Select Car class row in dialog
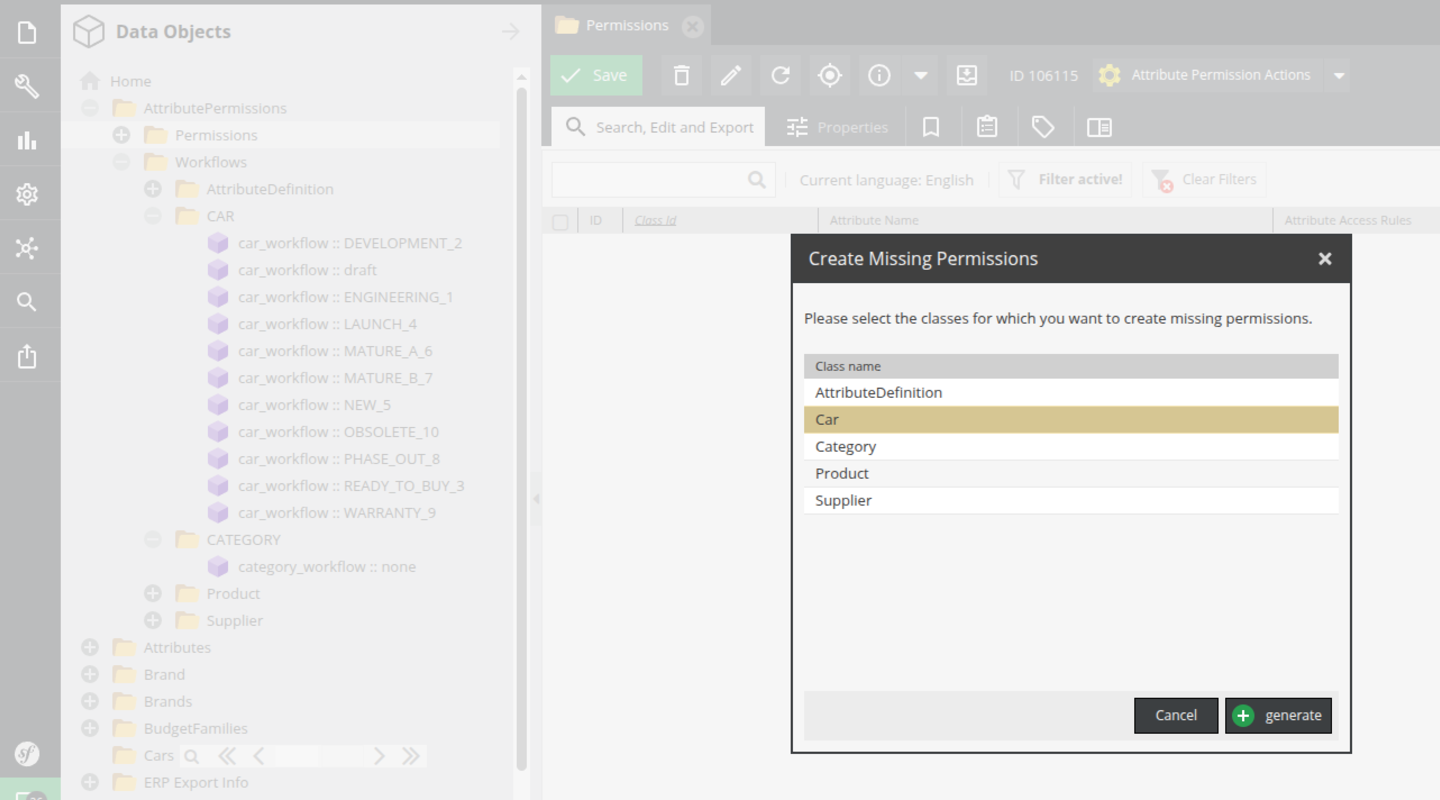The width and height of the screenshot is (1440, 800). click(x=1071, y=420)
